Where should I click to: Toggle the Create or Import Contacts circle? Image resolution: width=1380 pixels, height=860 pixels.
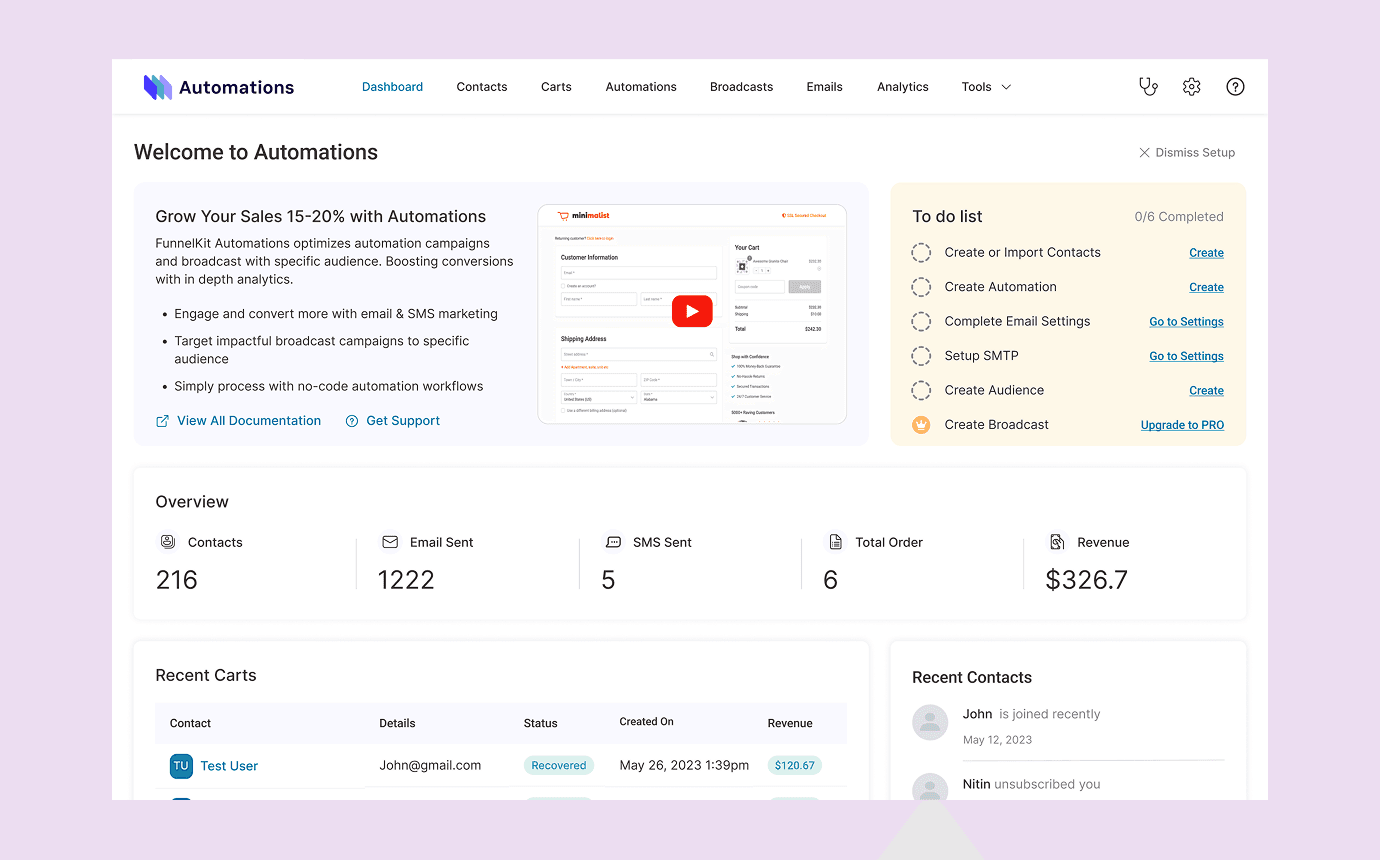click(921, 253)
